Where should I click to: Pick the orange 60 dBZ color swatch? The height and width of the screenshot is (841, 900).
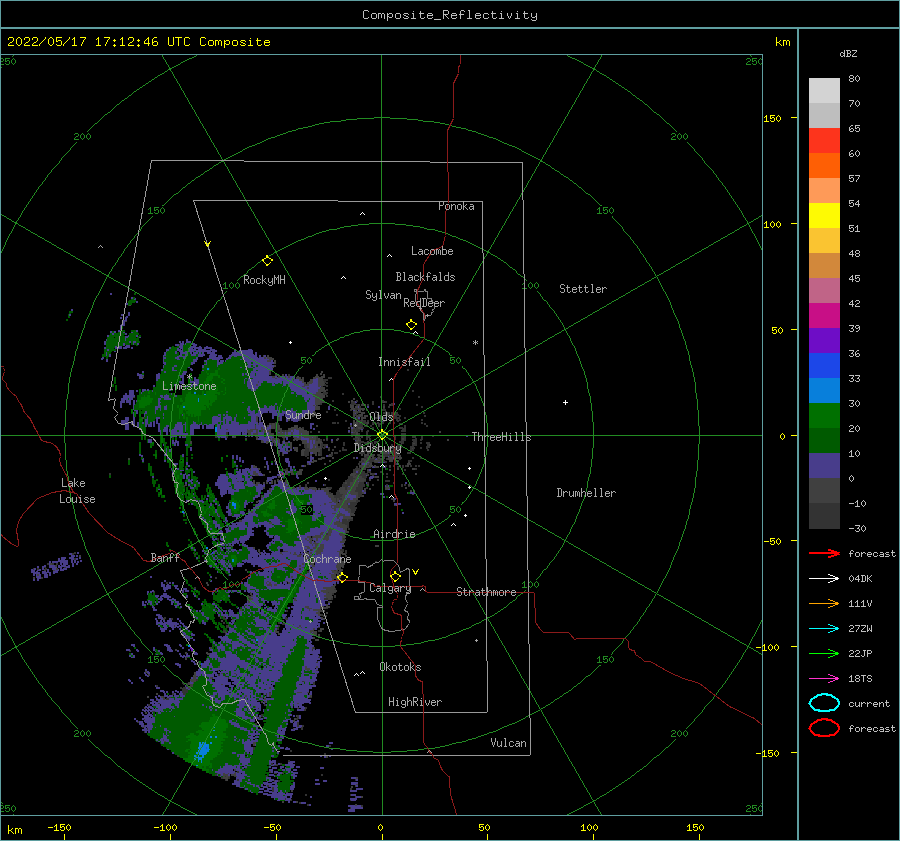click(x=824, y=165)
